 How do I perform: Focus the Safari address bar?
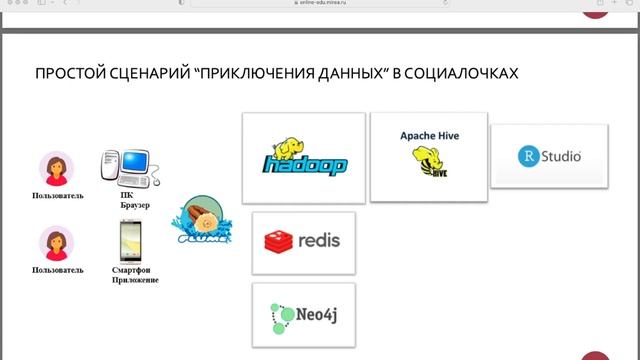coord(320,2)
